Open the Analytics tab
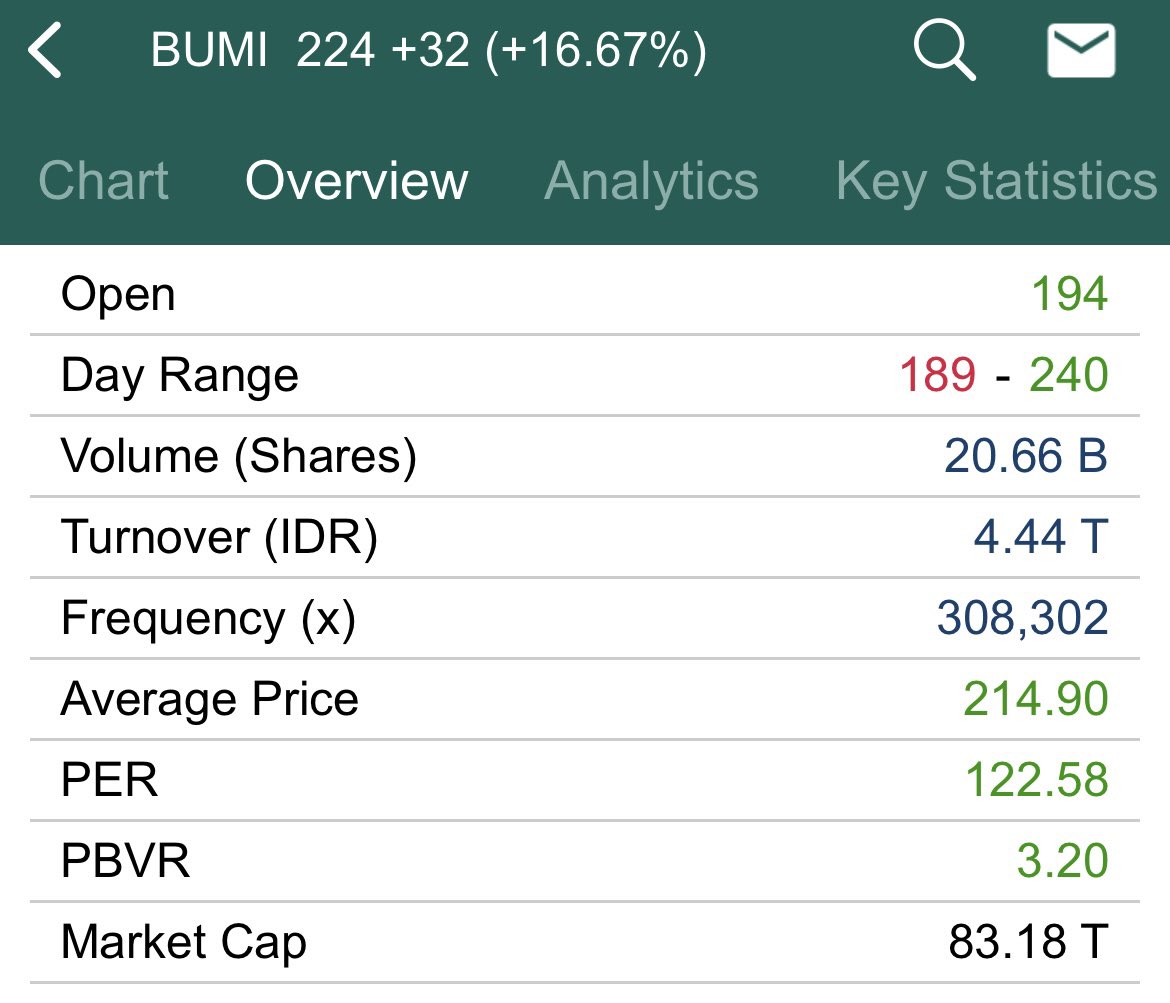 pos(651,181)
